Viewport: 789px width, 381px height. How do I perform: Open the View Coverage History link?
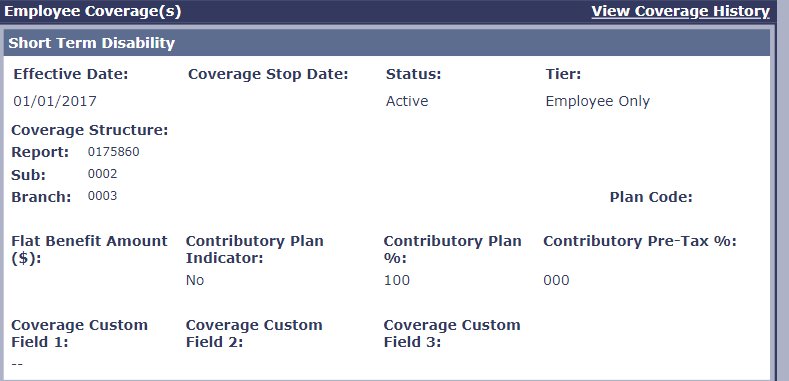tap(680, 12)
